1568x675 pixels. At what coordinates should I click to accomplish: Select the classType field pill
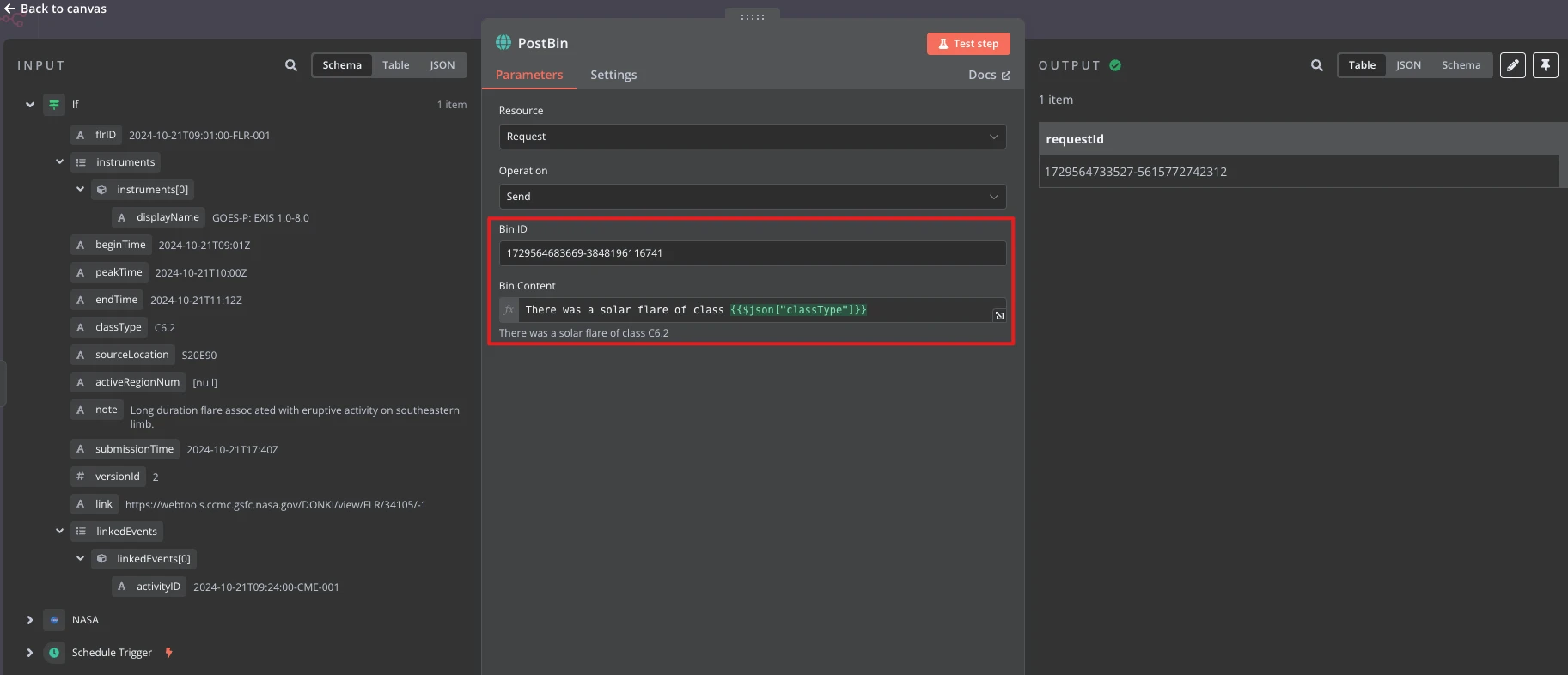click(x=109, y=327)
